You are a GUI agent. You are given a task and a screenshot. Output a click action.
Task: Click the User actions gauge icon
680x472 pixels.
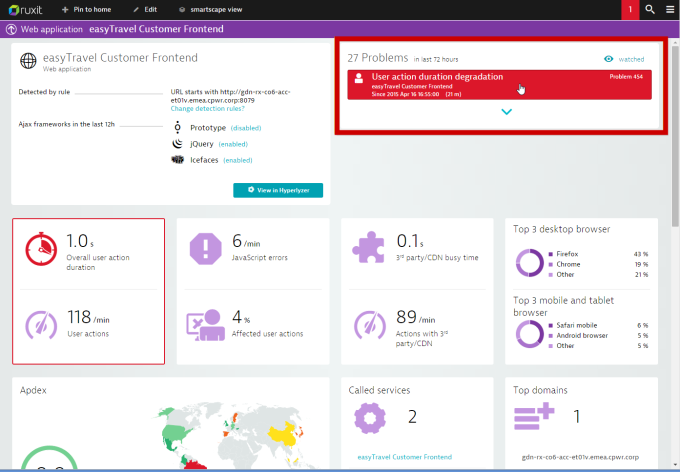(41, 325)
